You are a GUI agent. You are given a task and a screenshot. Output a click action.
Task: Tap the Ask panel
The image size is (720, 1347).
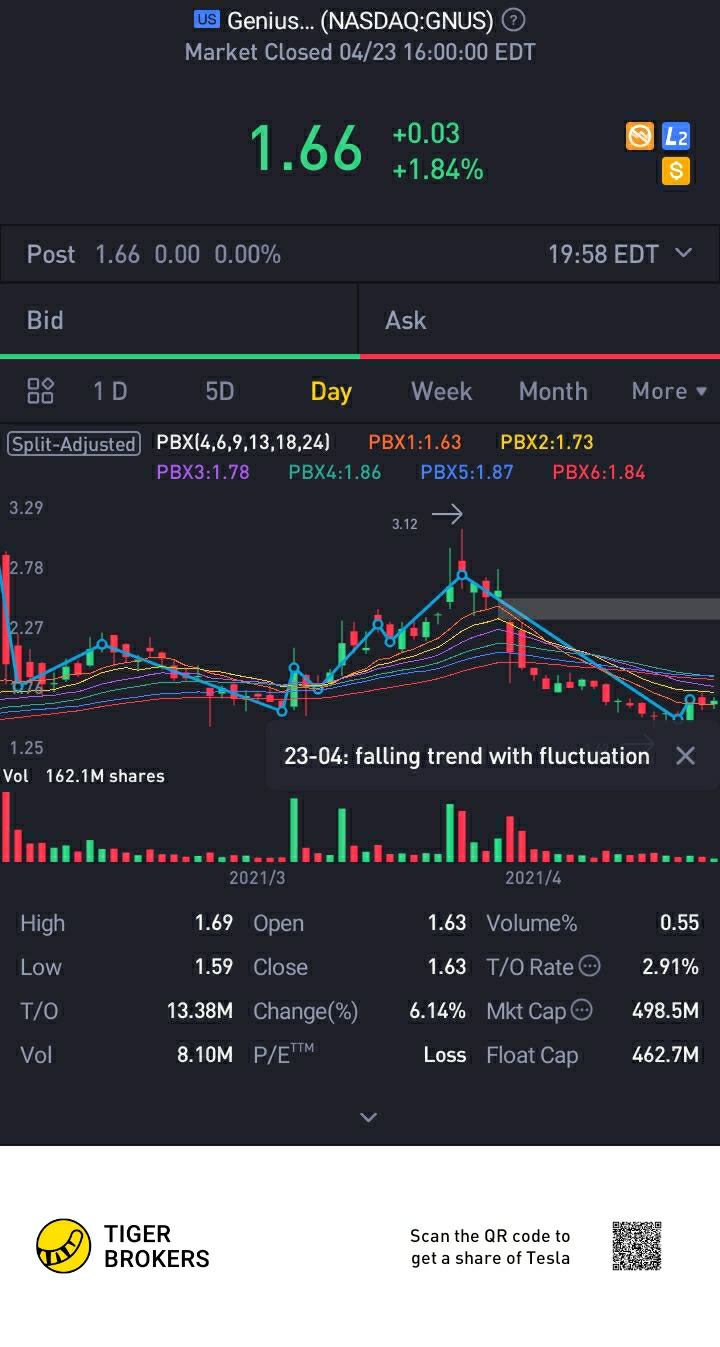click(x=540, y=320)
